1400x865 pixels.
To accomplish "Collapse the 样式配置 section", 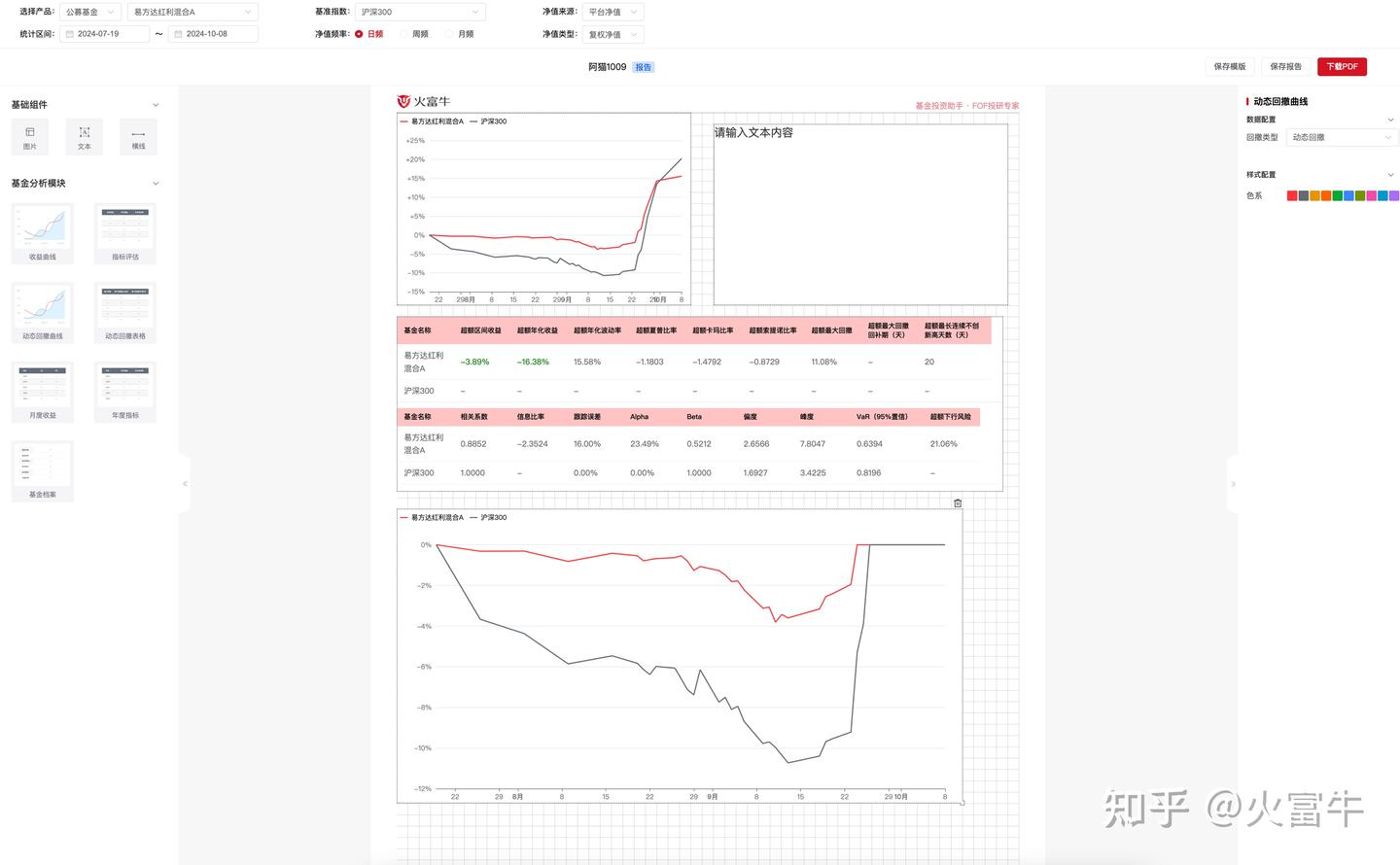I will coord(1390,175).
